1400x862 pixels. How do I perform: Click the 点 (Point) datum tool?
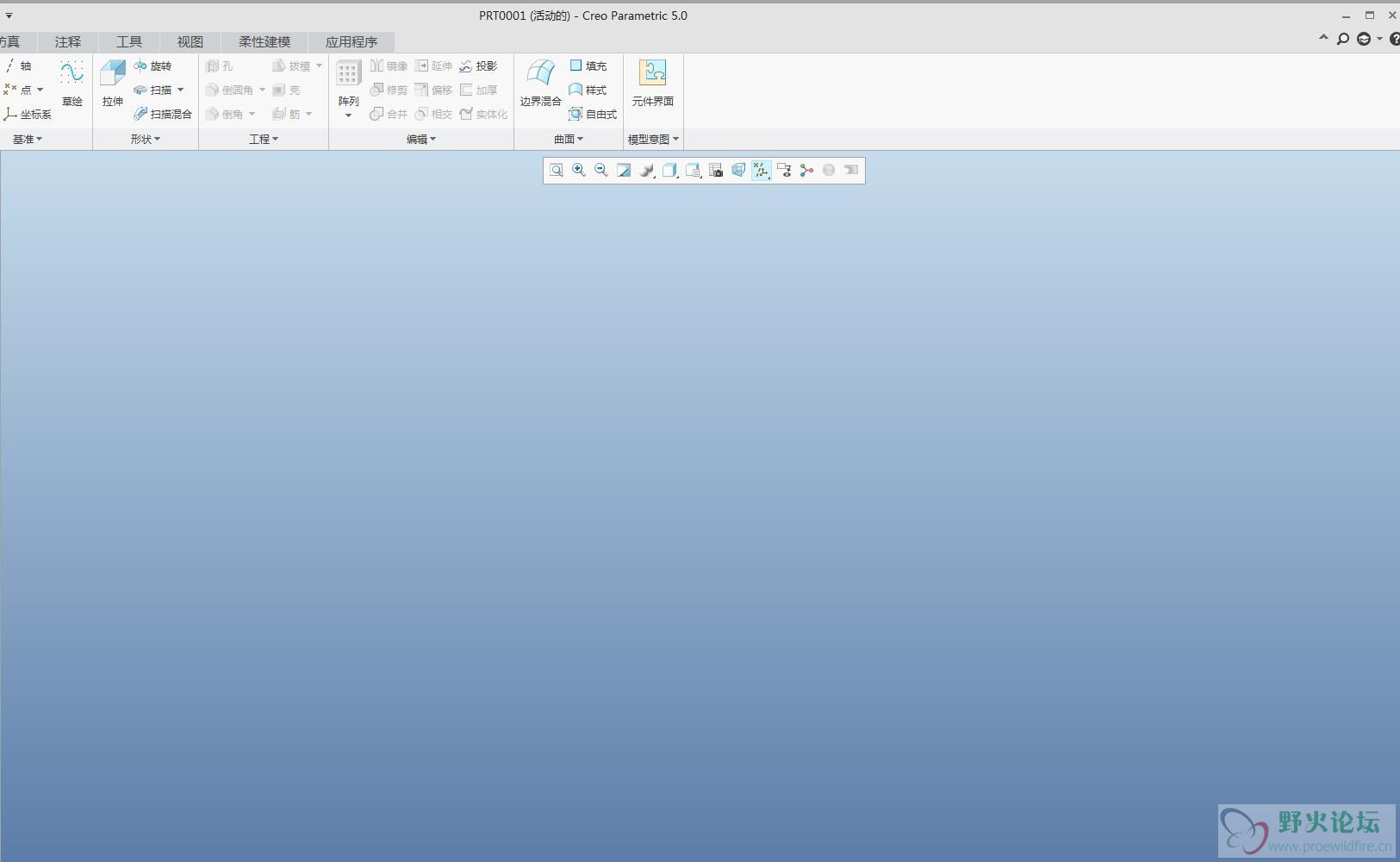pyautogui.click(x=17, y=90)
